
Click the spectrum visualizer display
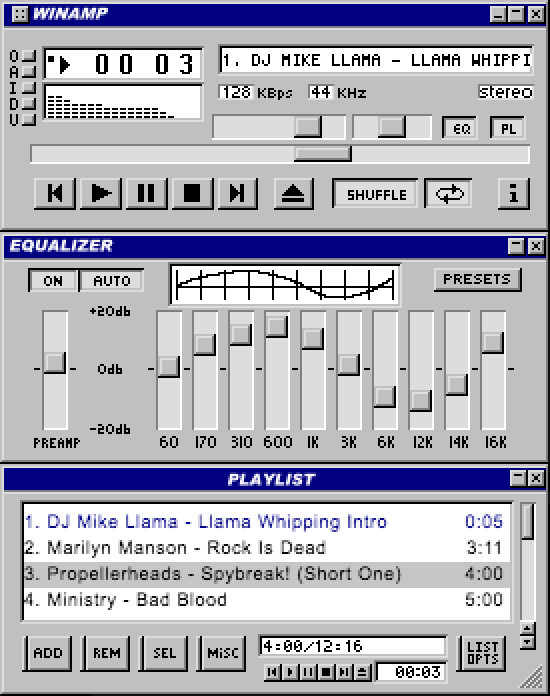click(x=123, y=102)
